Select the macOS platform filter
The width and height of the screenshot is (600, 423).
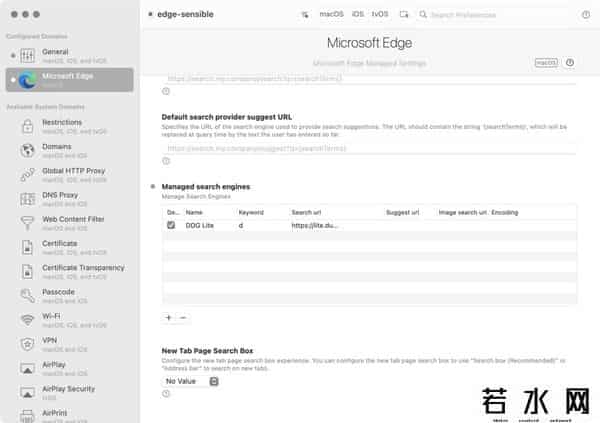331,14
